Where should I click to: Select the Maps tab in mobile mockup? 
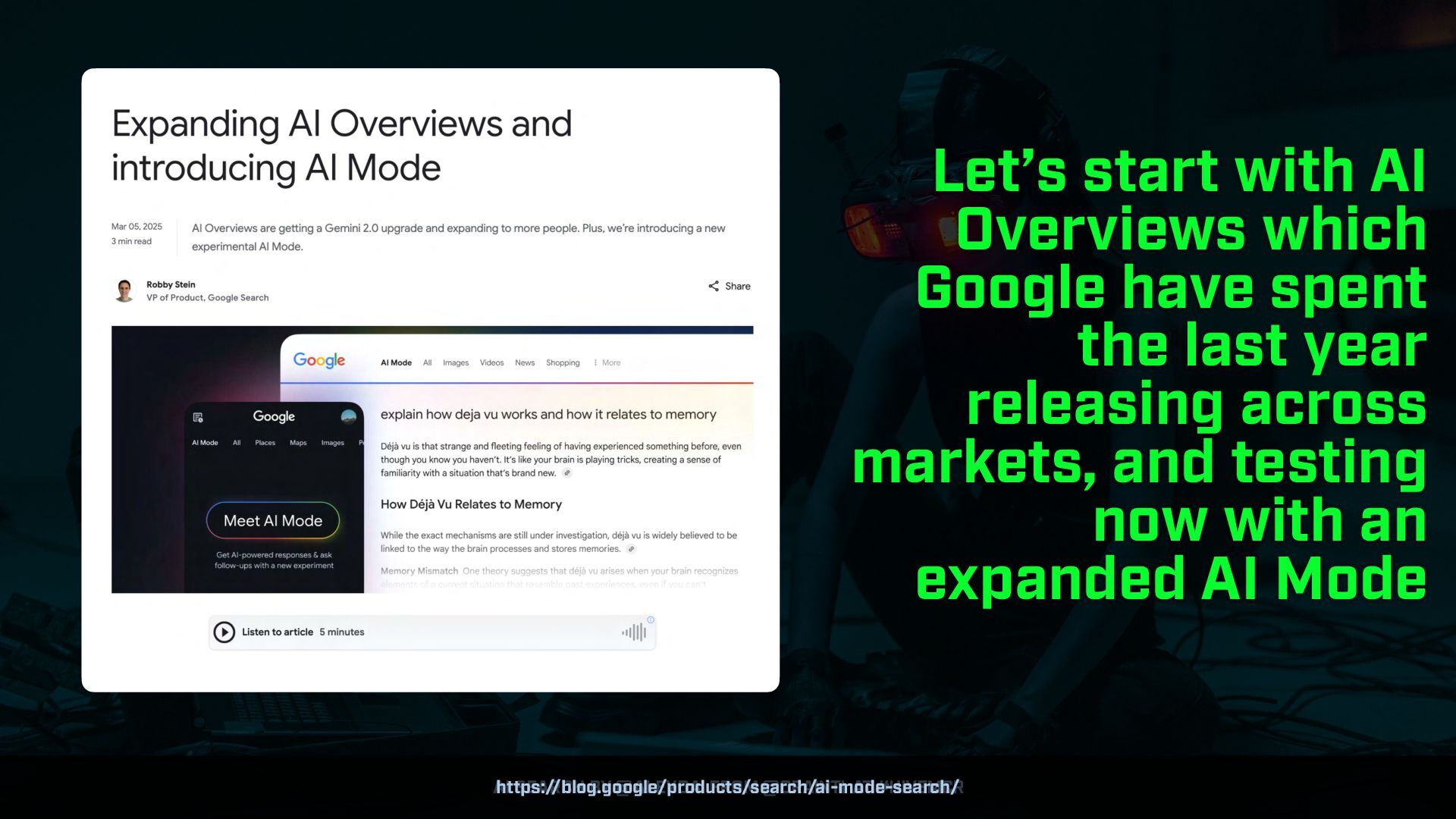click(x=298, y=443)
